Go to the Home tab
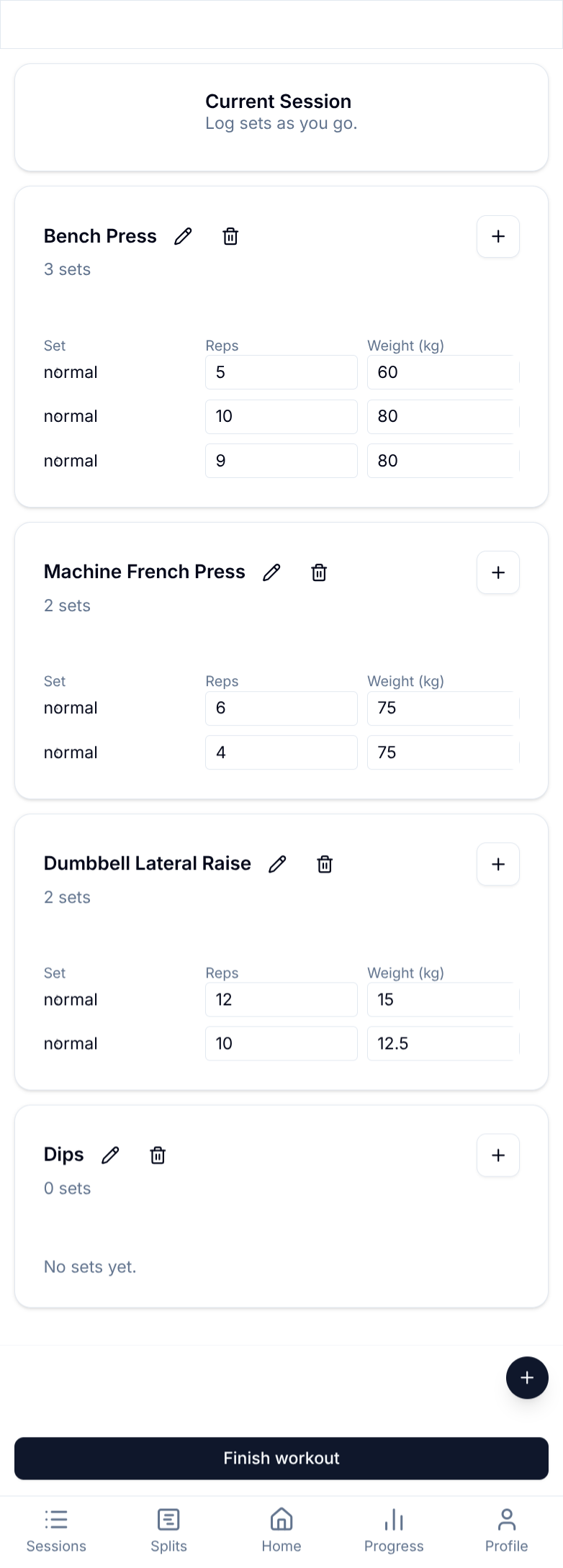Screen dimensions: 563x1568 281,1530
